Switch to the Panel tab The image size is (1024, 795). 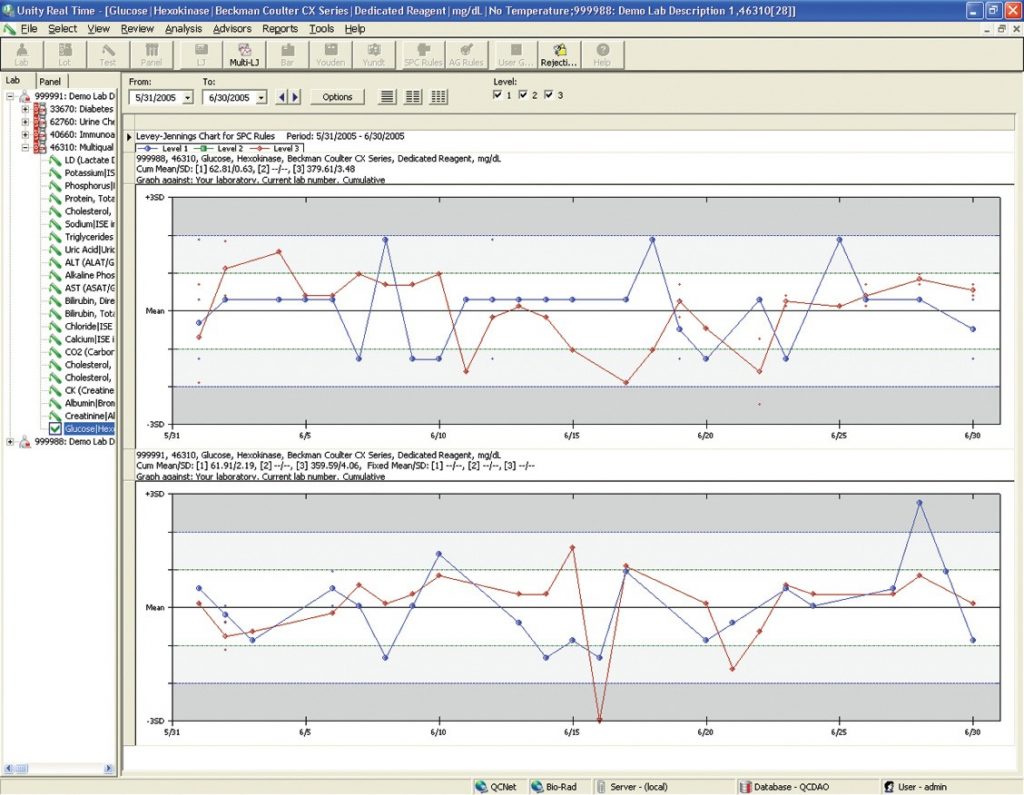(x=50, y=82)
